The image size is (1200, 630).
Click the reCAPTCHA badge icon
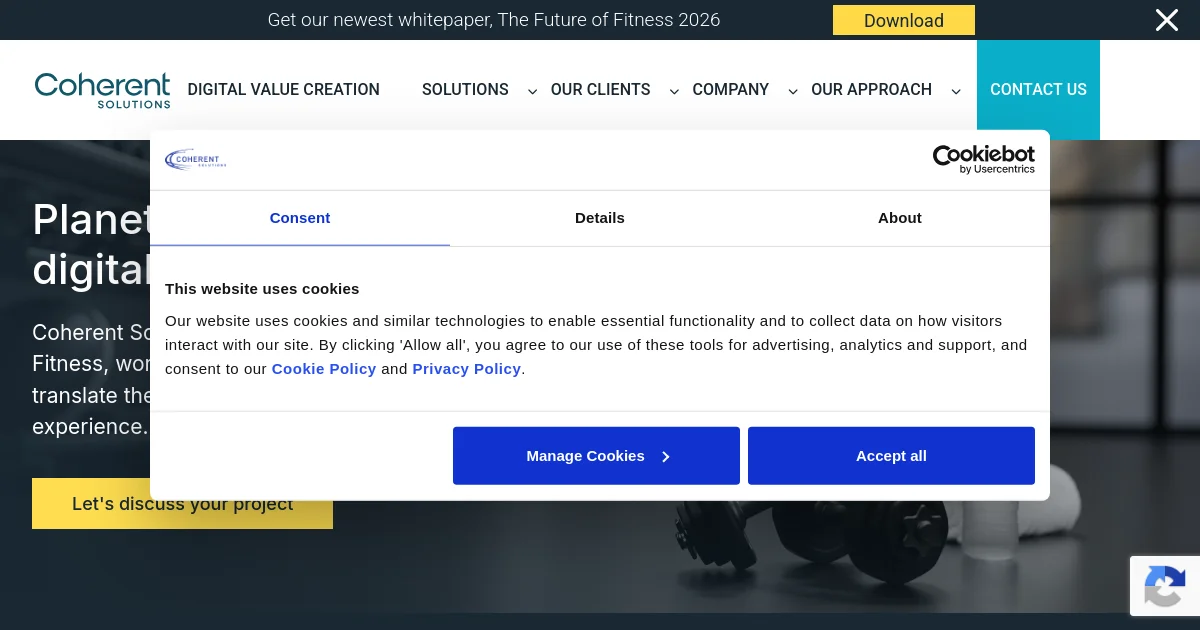(x=1165, y=586)
